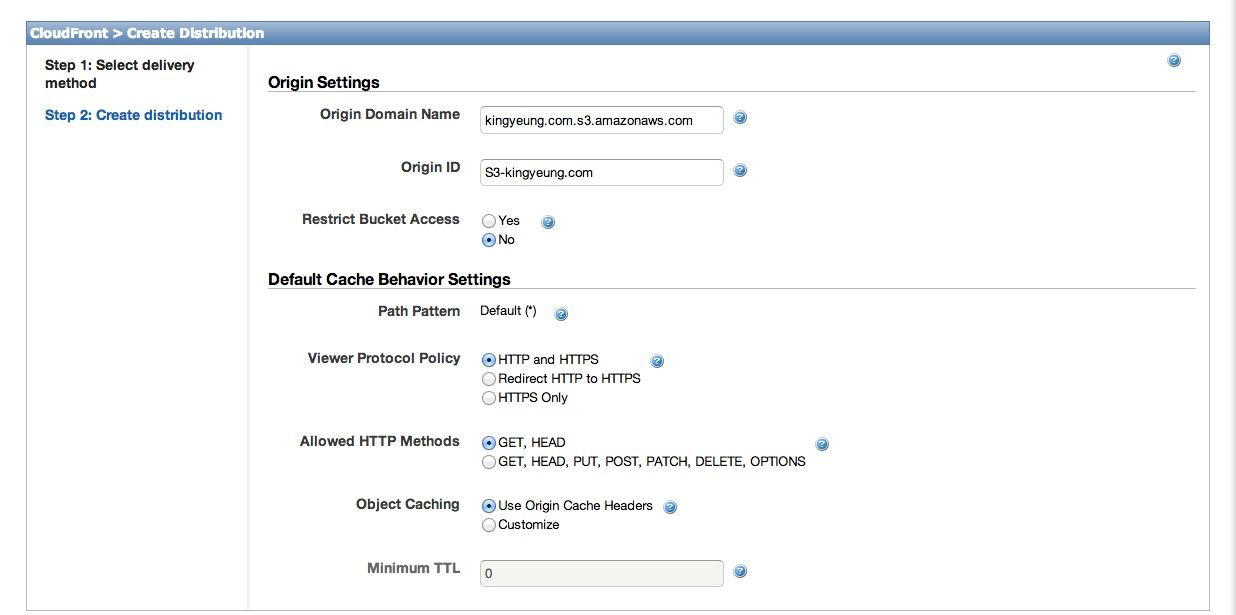Focus the Origin ID input field
Image resolution: width=1236 pixels, height=615 pixels.
601,172
